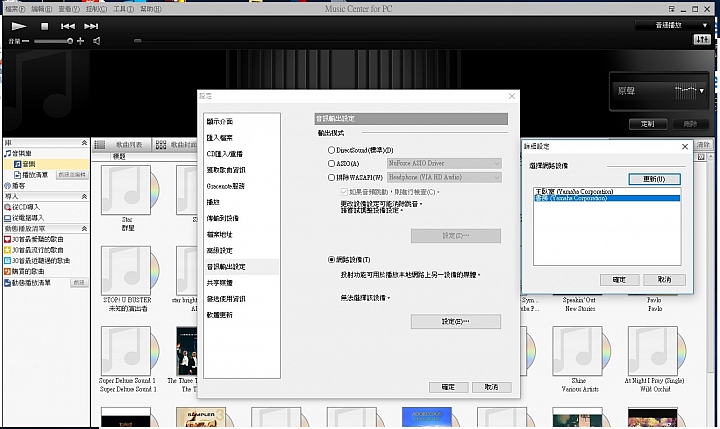Collapse the 導入 import section
Viewport: 720px width, 429px height.
pos(84,196)
